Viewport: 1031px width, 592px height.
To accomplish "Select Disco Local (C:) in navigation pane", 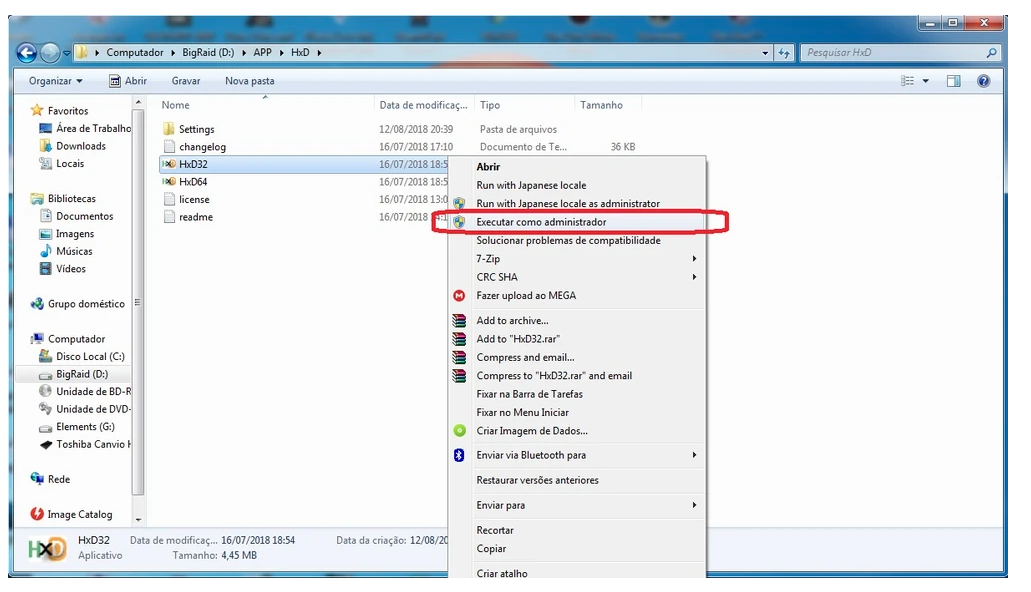I will pyautogui.click(x=90, y=356).
